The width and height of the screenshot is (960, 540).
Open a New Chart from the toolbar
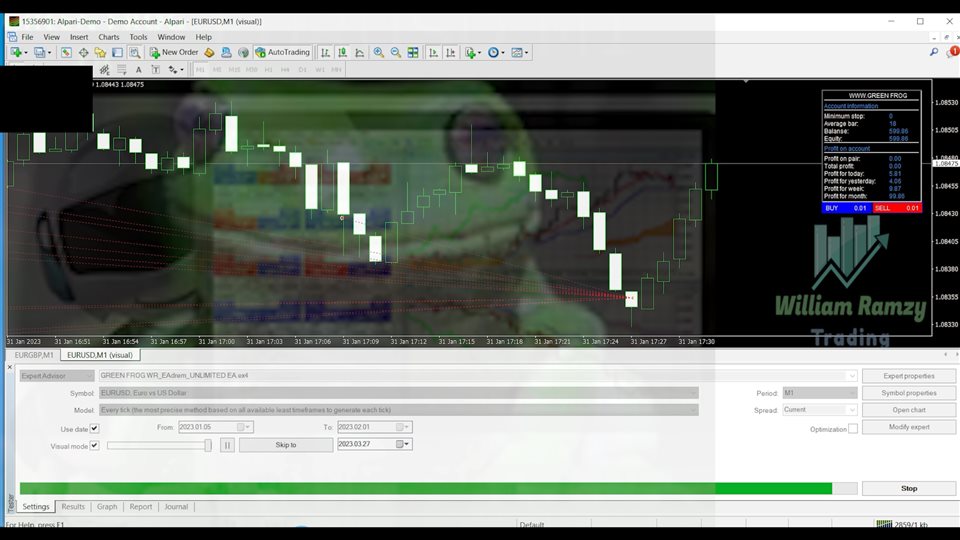coord(15,53)
